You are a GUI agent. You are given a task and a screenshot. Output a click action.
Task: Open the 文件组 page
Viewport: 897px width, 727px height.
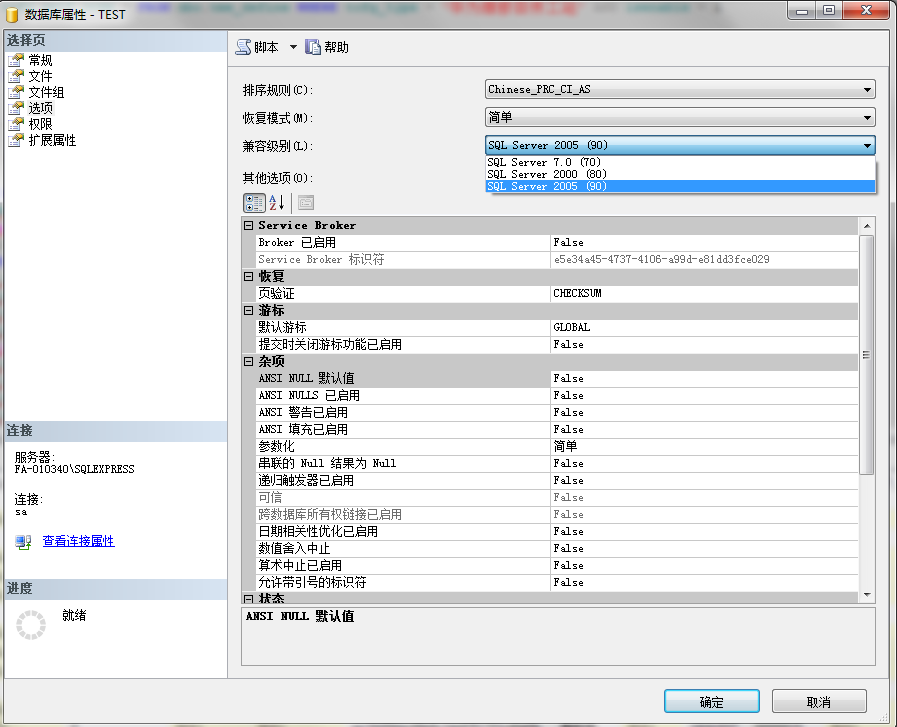[46, 92]
